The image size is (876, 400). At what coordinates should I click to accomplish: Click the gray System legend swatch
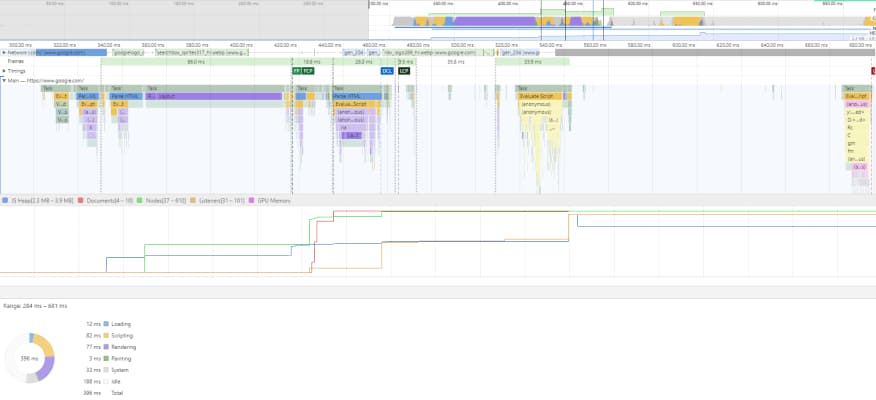tap(106, 370)
